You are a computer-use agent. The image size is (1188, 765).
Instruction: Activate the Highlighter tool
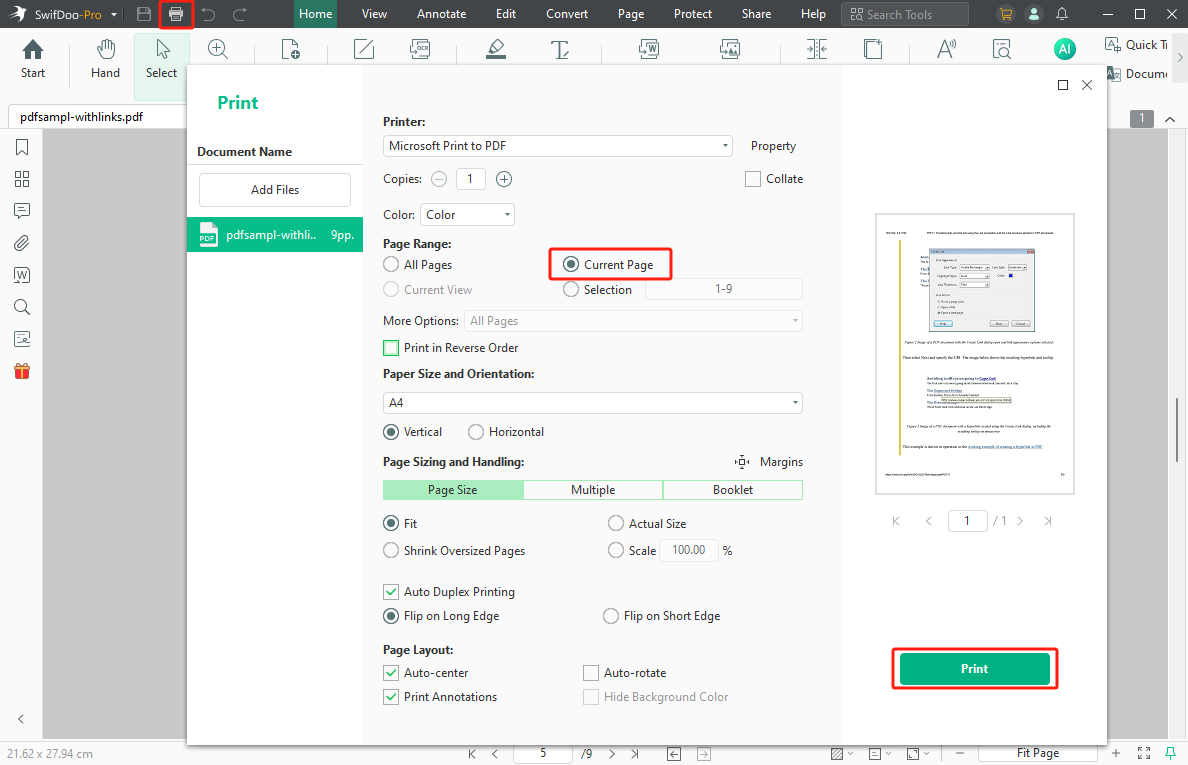496,48
